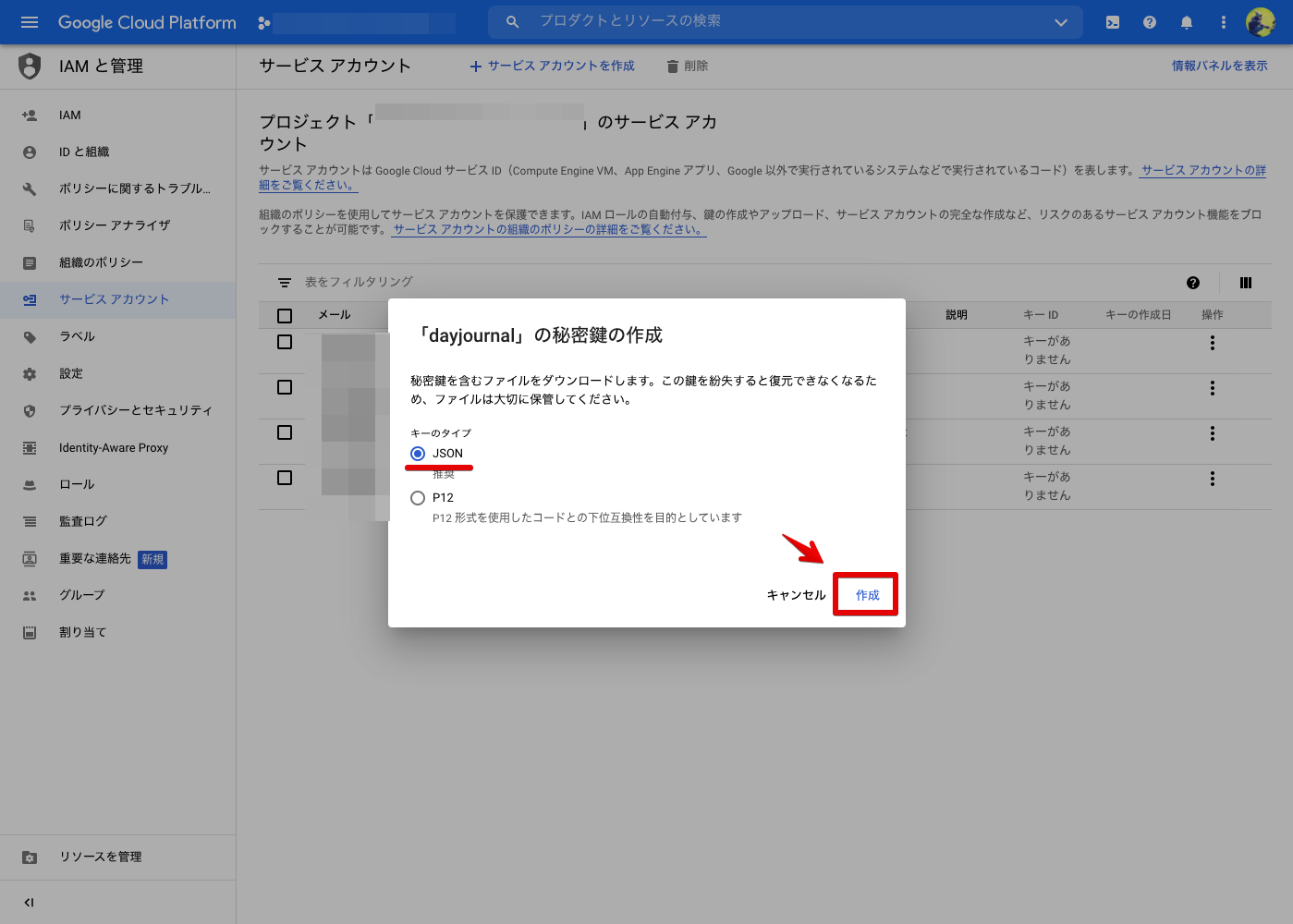Select the JSON key type radio
1293x924 pixels.
(418, 454)
